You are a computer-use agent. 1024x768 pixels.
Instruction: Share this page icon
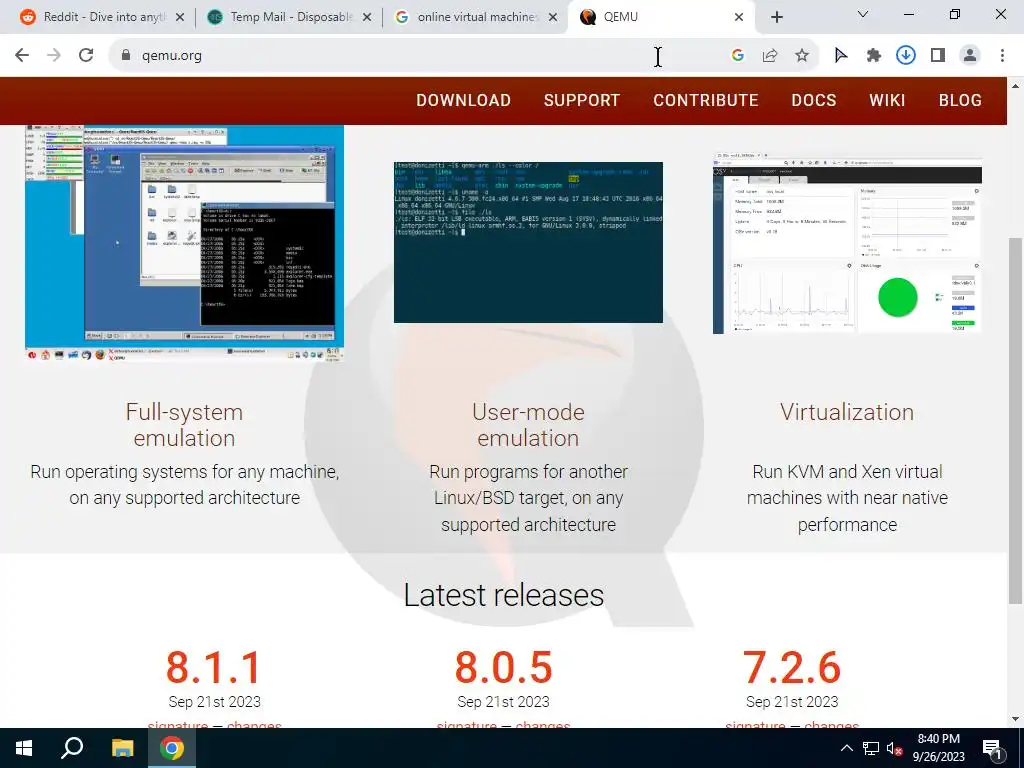click(770, 56)
